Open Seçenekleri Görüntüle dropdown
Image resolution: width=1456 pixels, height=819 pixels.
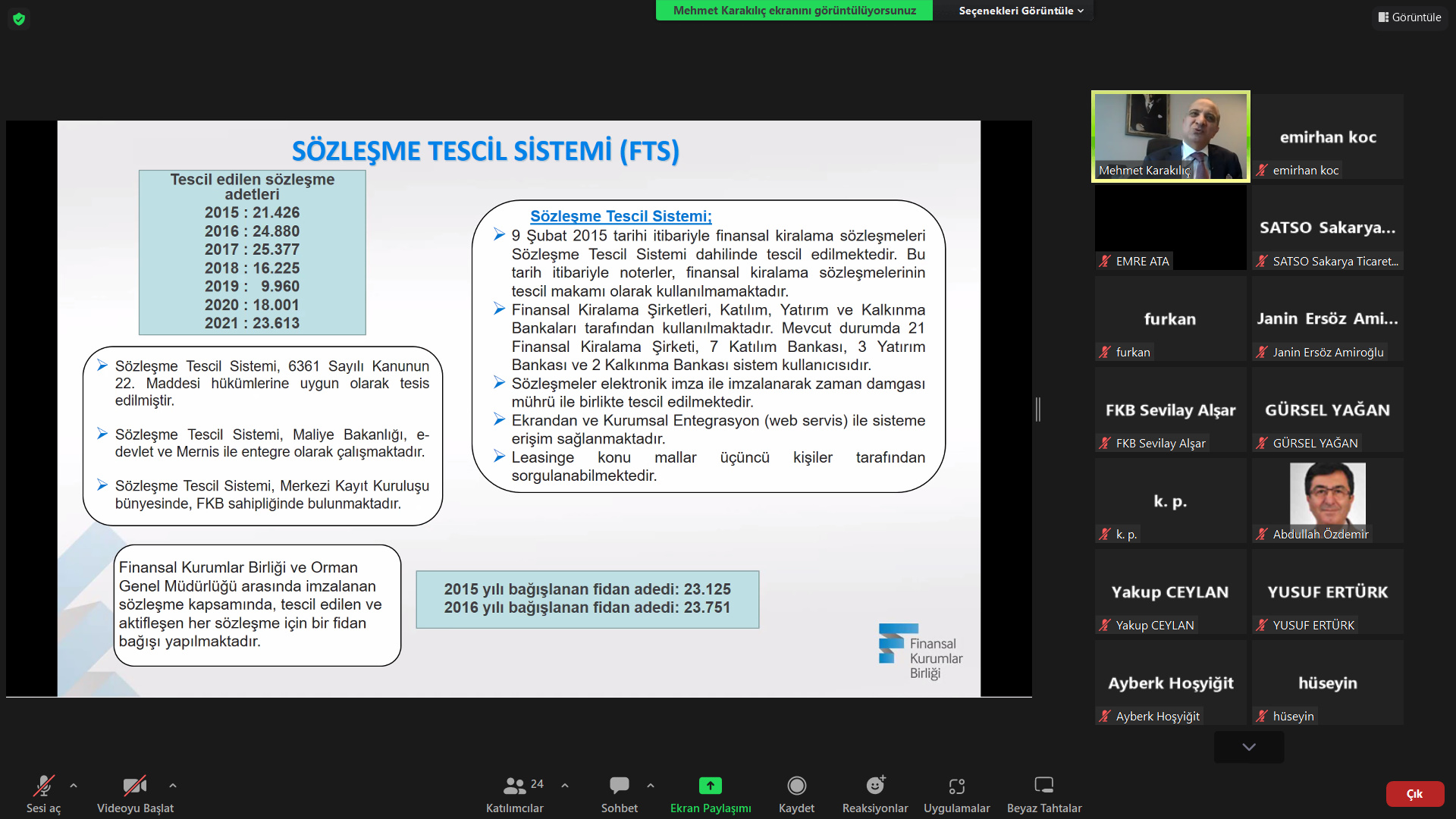1021,11
